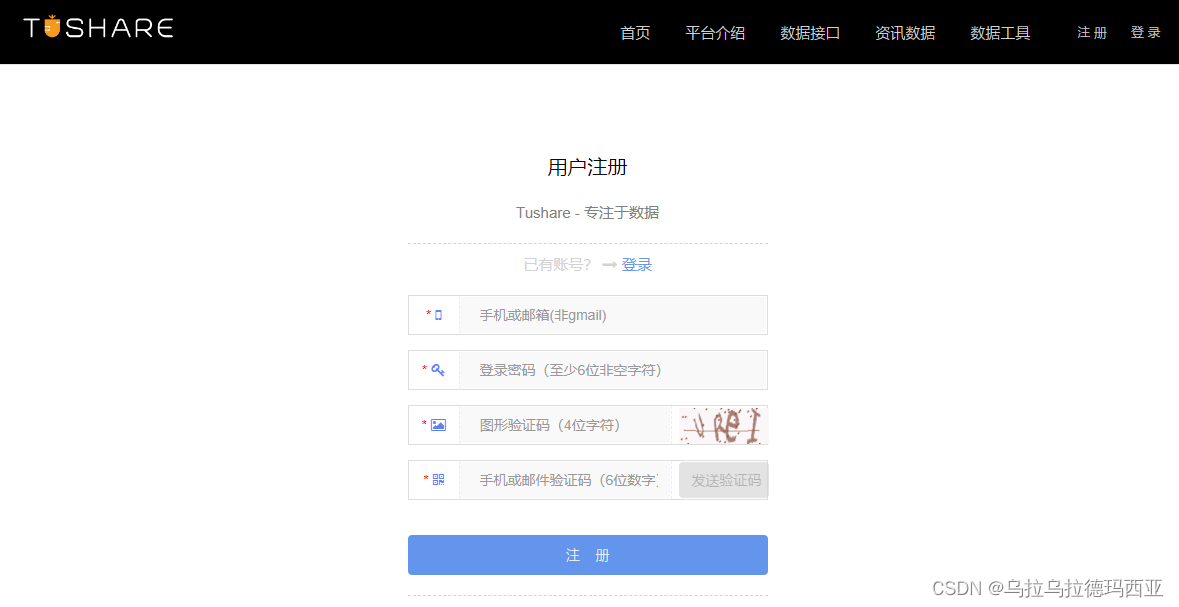The width and height of the screenshot is (1179, 607).
Task: Focus the 图形验证码 input field
Action: click(x=565, y=425)
